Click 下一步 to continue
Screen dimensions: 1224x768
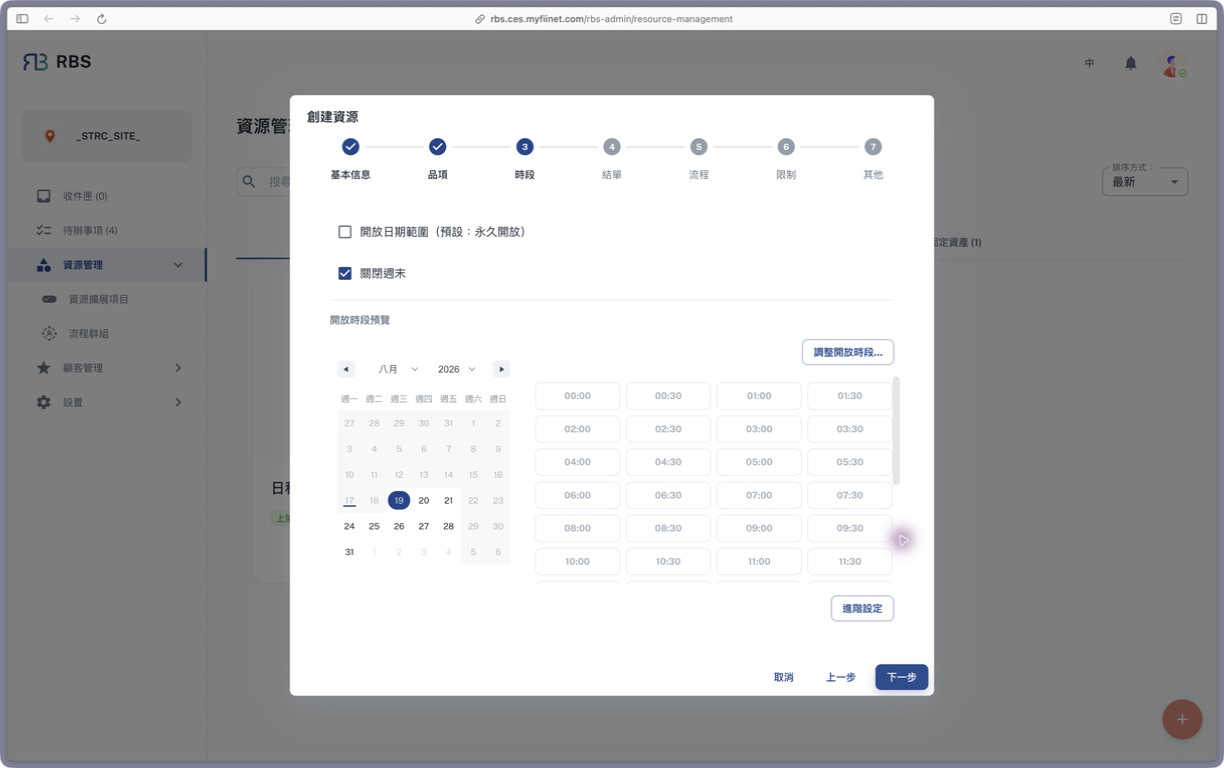point(902,677)
